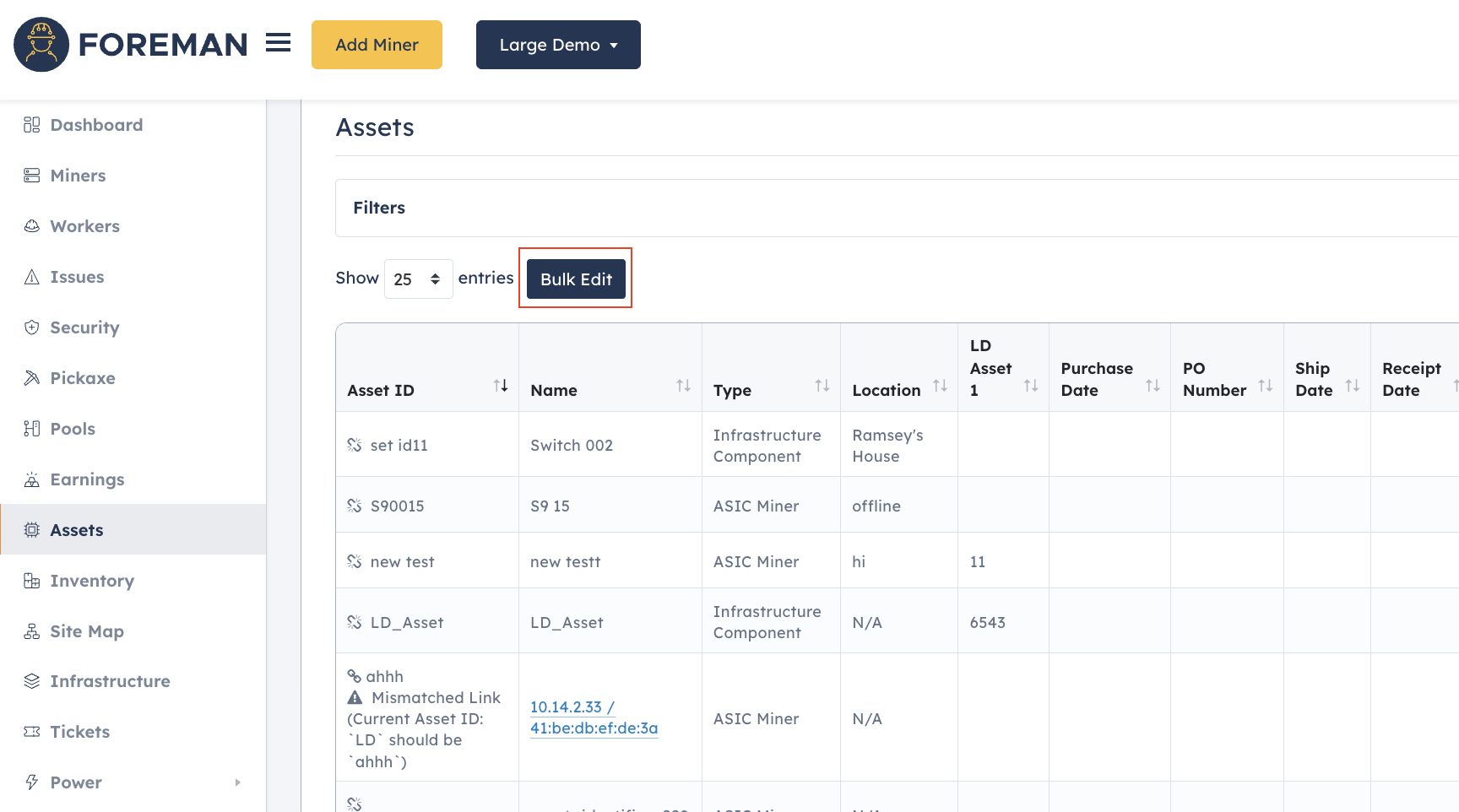
Task: Toggle the hamburger sidebar menu
Action: click(x=278, y=43)
